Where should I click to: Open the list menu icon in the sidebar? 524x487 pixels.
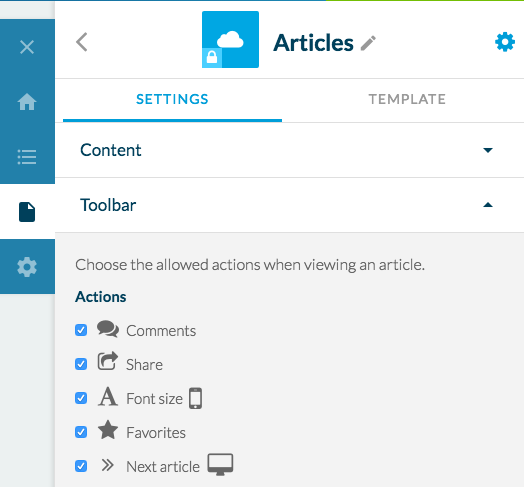click(x=27, y=157)
